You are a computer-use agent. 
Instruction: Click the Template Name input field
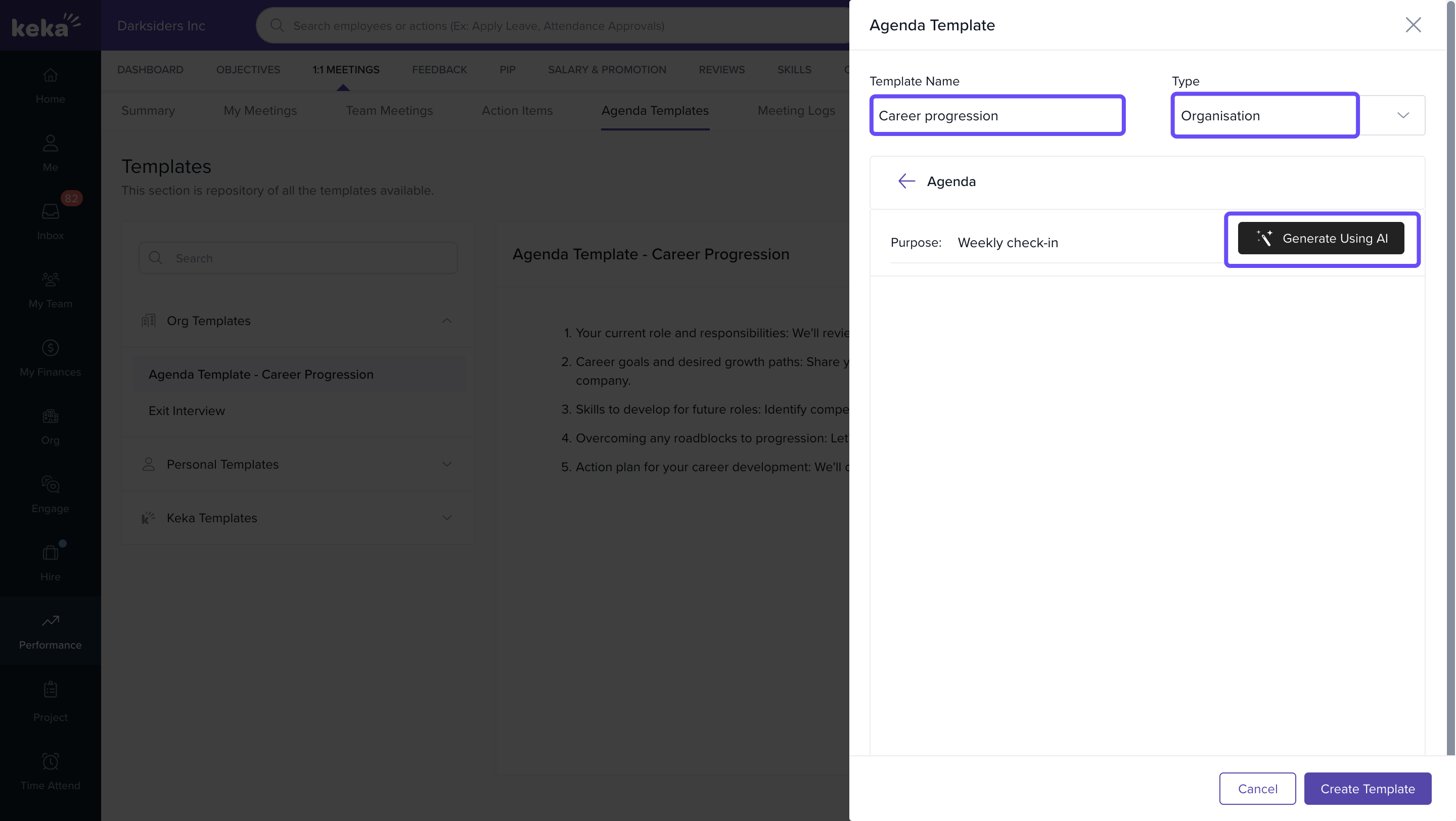[997, 115]
